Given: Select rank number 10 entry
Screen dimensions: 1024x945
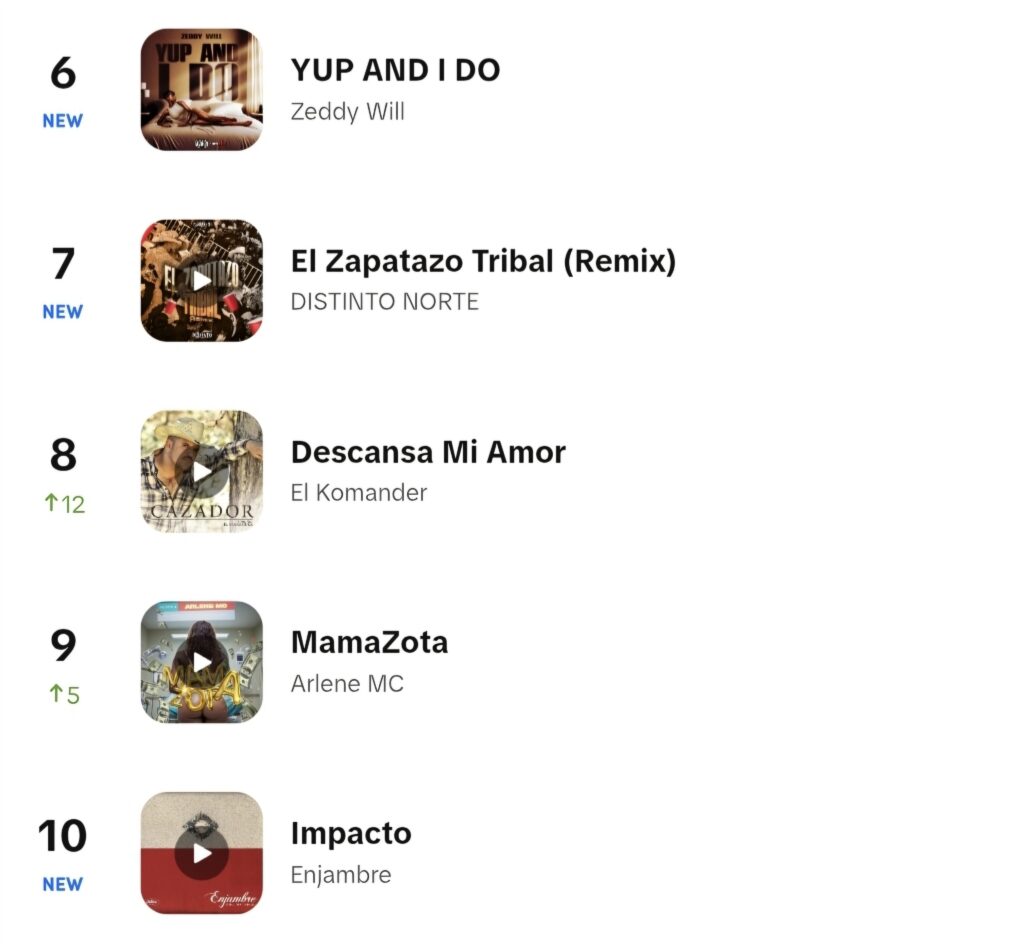Looking at the screenshot, I should pos(63,835).
